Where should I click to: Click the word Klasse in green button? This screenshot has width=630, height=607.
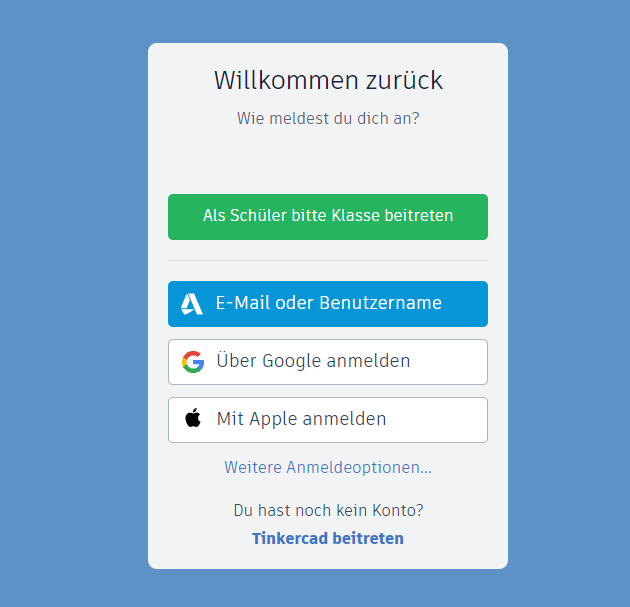[356, 215]
